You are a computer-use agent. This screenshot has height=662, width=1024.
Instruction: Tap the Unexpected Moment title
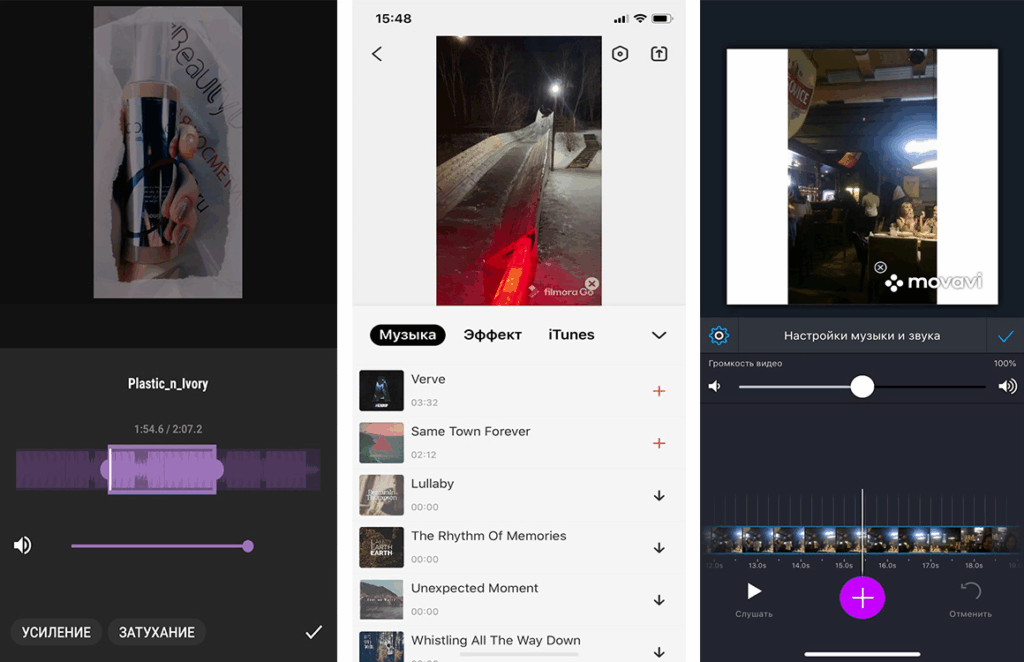tap(475, 588)
